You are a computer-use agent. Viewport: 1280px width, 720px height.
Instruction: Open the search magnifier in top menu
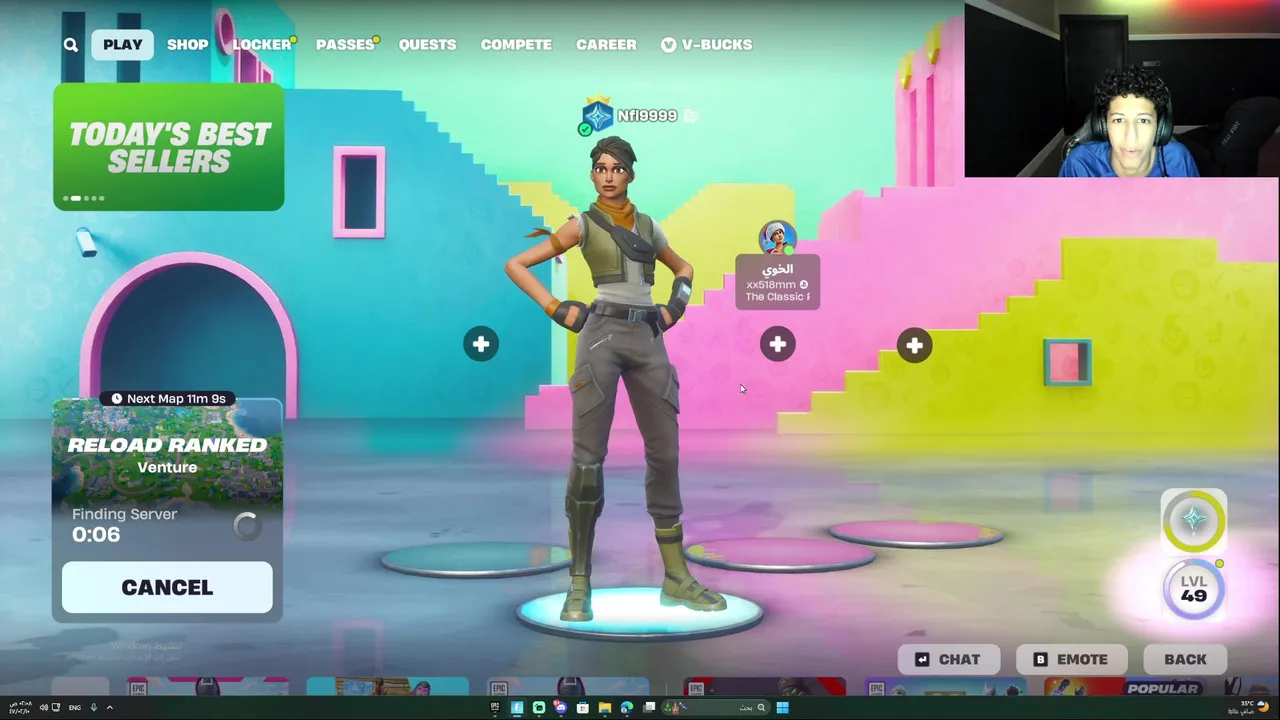pos(70,44)
